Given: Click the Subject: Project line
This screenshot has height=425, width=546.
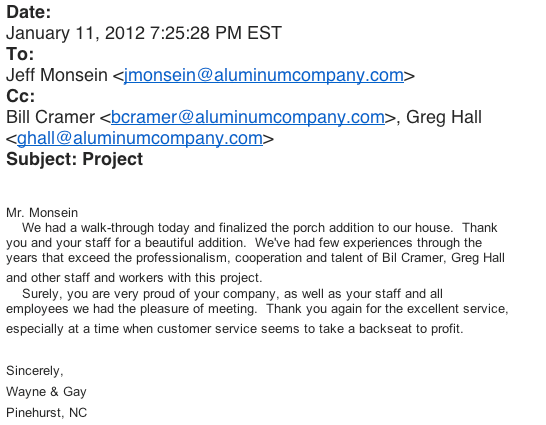Looking at the screenshot, I should 75,159.
